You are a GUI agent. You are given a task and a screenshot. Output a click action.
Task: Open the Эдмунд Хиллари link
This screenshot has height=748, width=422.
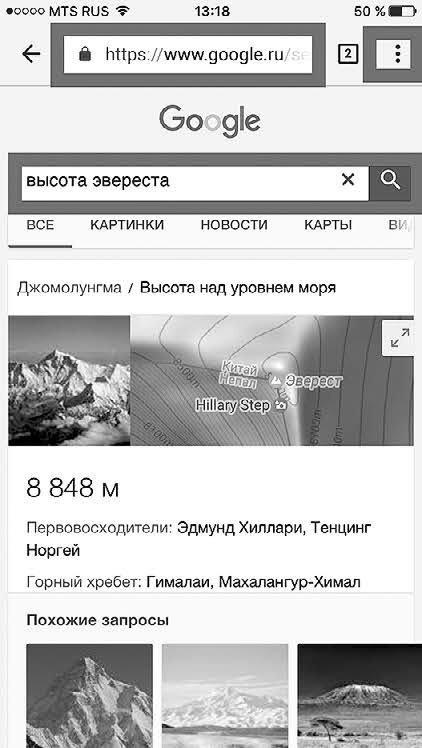coord(237,528)
